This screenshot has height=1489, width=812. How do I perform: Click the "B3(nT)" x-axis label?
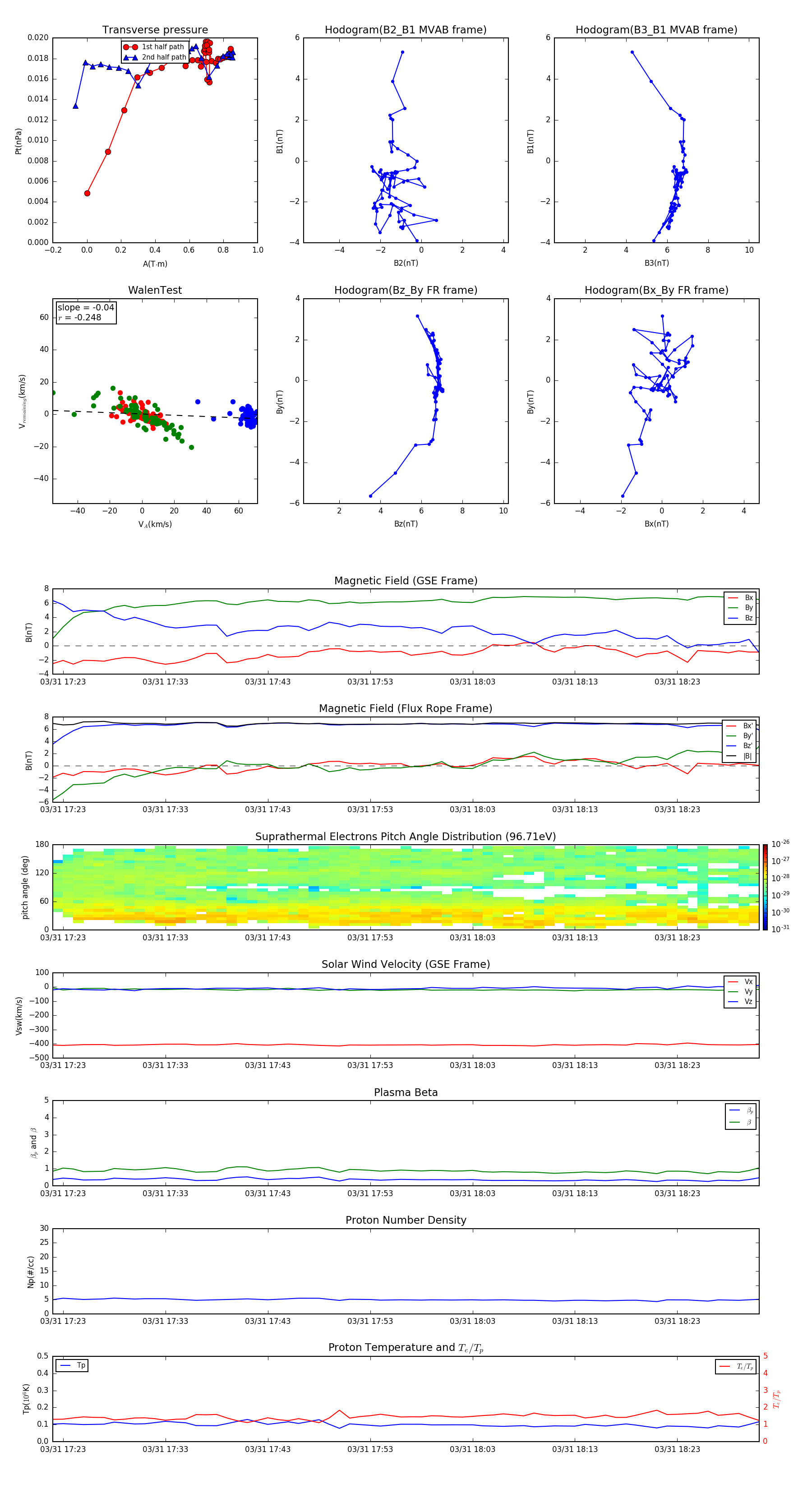(x=656, y=263)
